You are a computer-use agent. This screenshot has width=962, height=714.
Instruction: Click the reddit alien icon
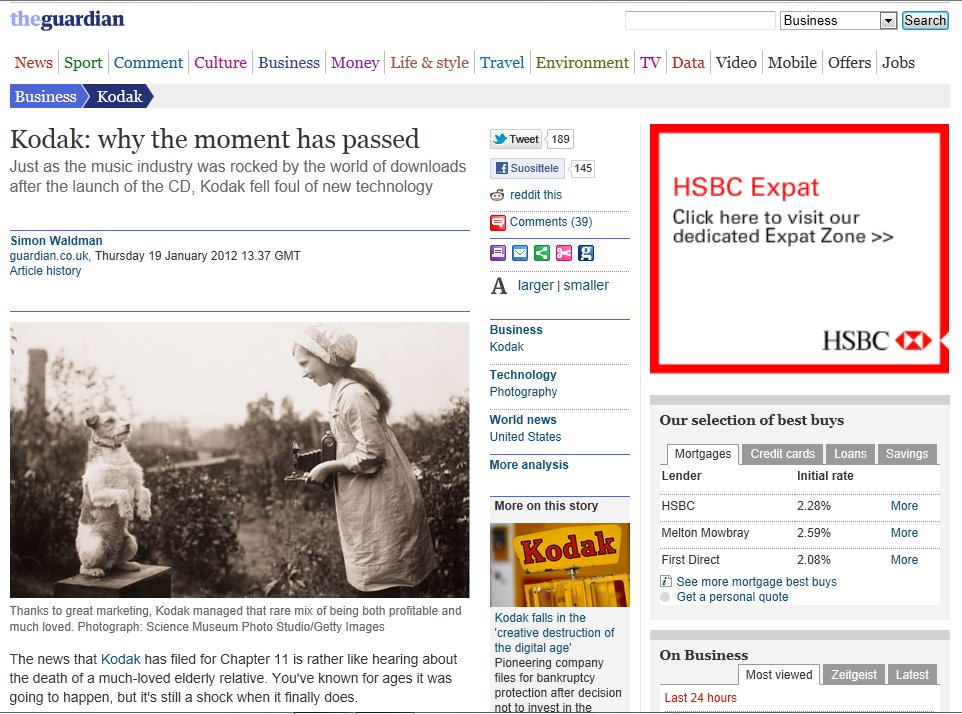point(497,195)
